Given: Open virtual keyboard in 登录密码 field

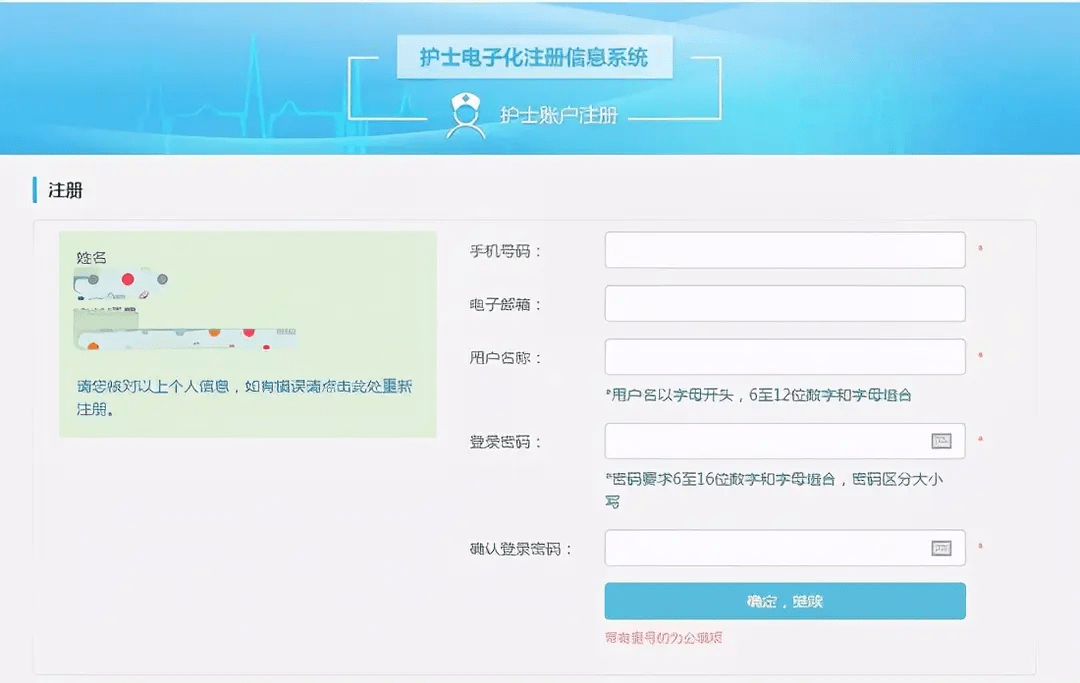Looking at the screenshot, I should tap(941, 441).
